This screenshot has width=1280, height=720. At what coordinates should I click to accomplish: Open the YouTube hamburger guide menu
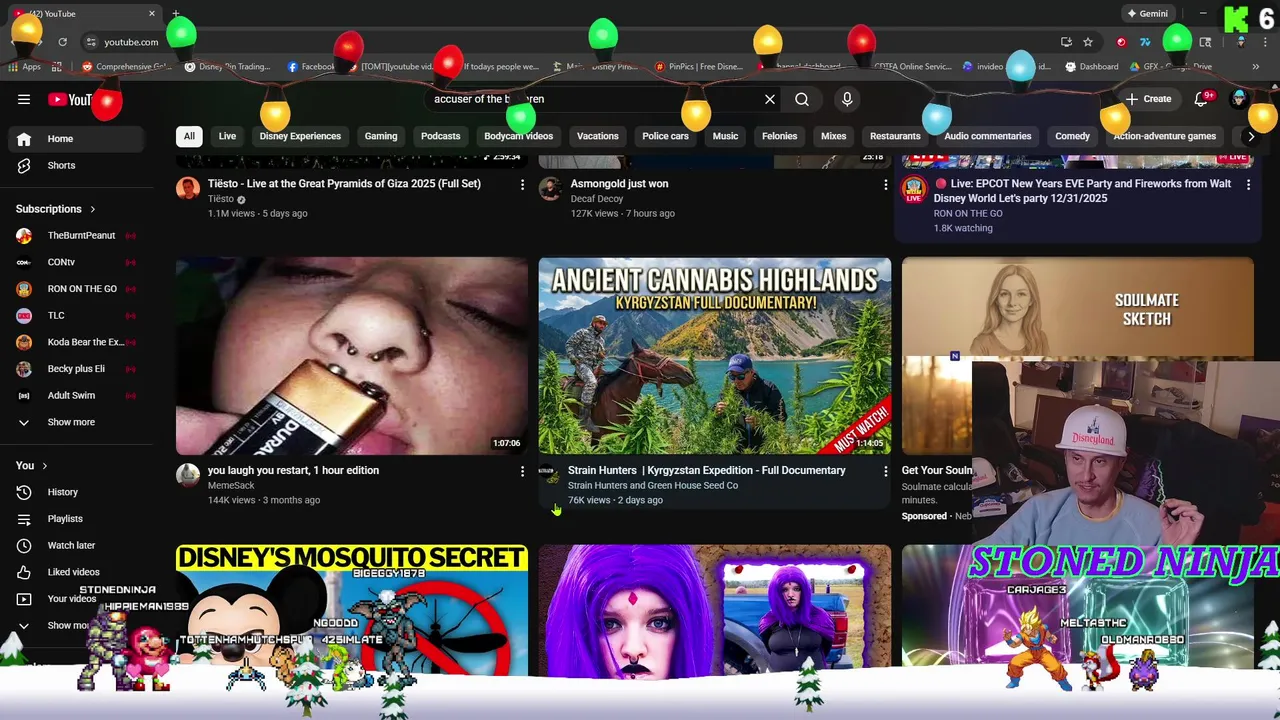(x=24, y=99)
